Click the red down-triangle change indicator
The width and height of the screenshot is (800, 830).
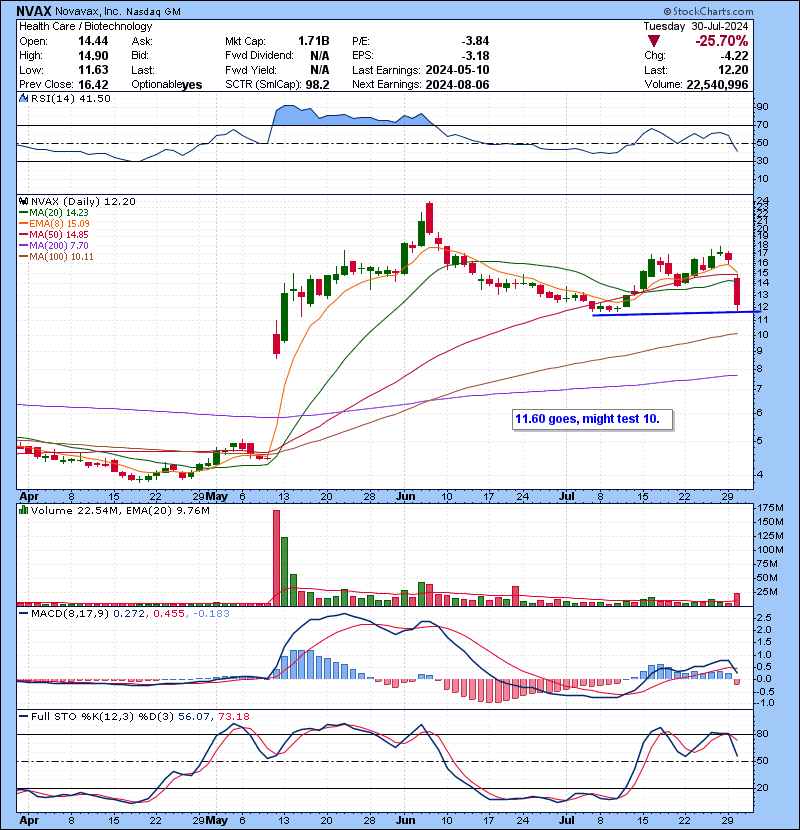click(x=654, y=41)
